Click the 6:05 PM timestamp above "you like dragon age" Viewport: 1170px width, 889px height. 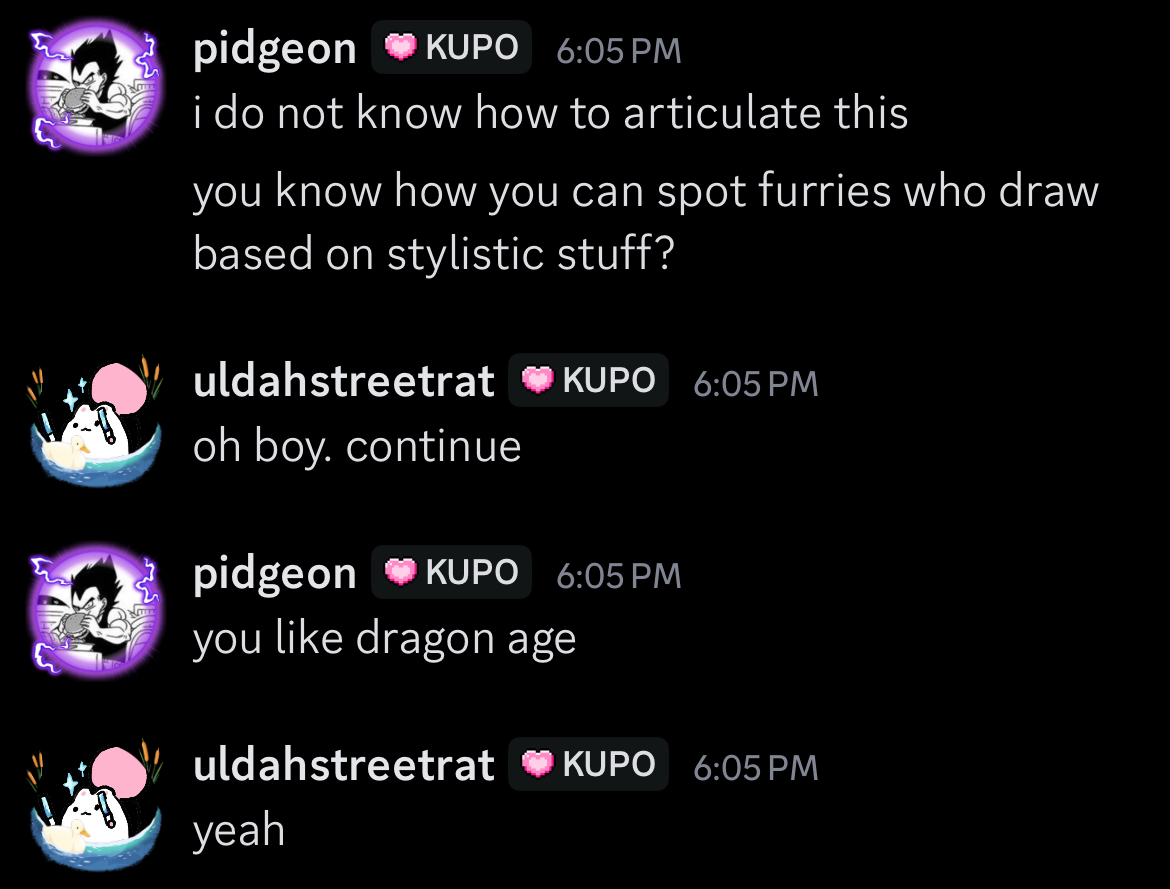click(x=618, y=575)
